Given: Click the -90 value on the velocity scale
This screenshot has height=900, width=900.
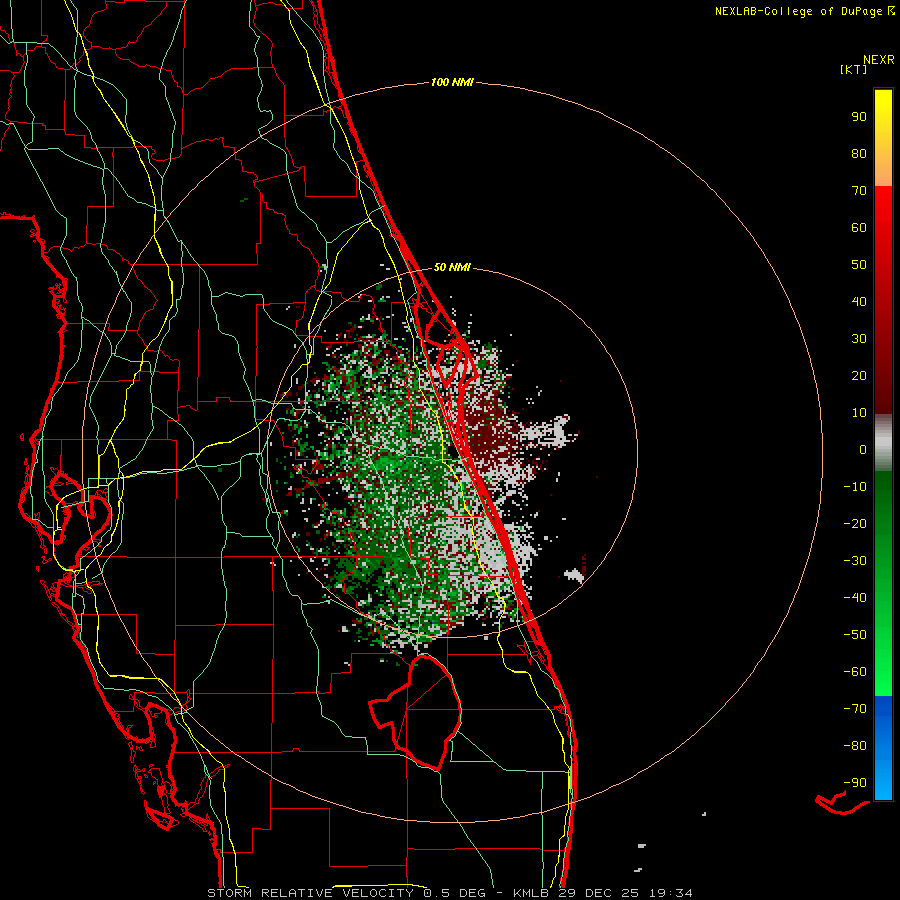Looking at the screenshot, I should pyautogui.click(x=855, y=783).
